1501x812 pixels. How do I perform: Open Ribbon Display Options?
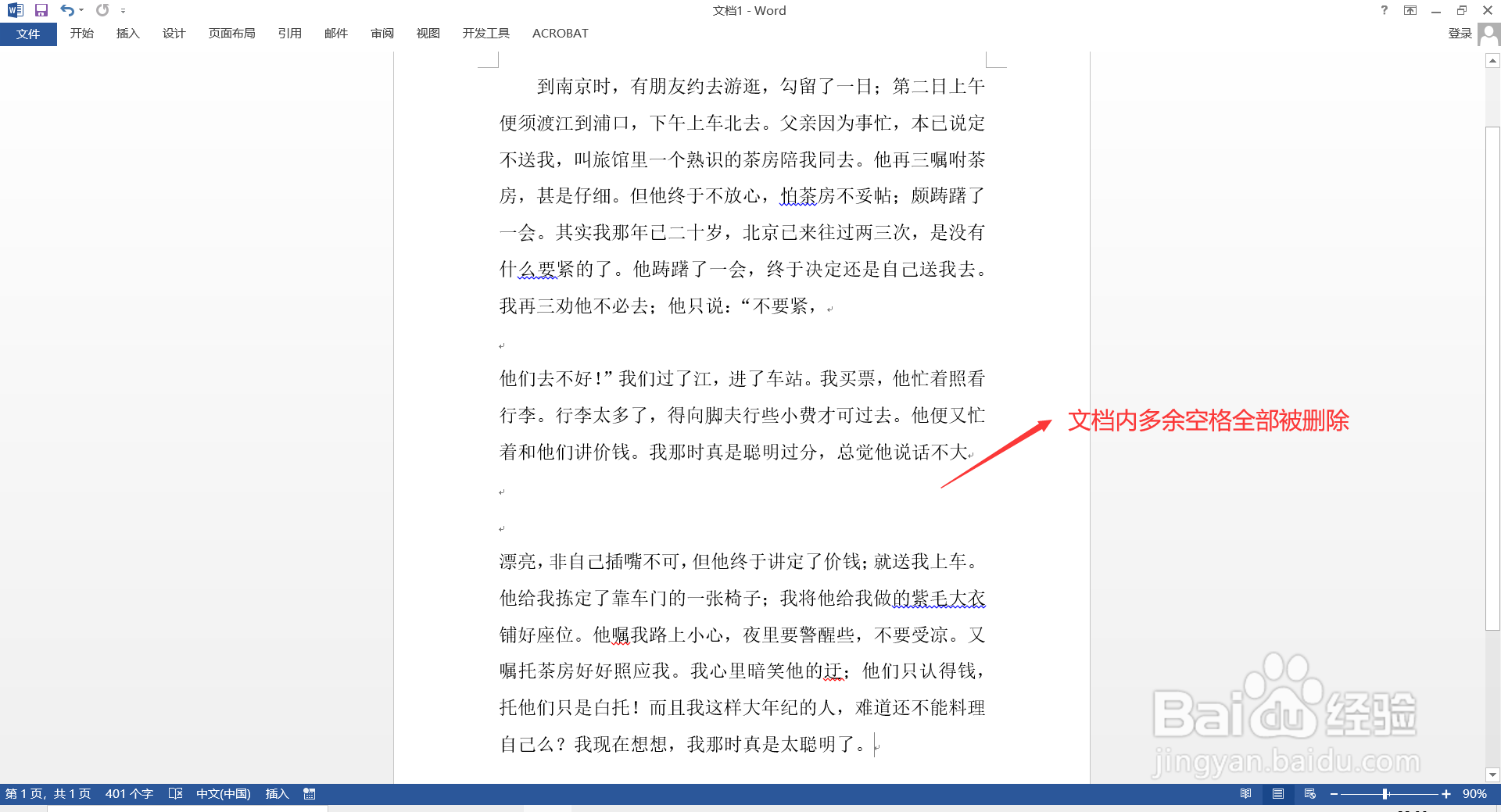[x=1410, y=10]
